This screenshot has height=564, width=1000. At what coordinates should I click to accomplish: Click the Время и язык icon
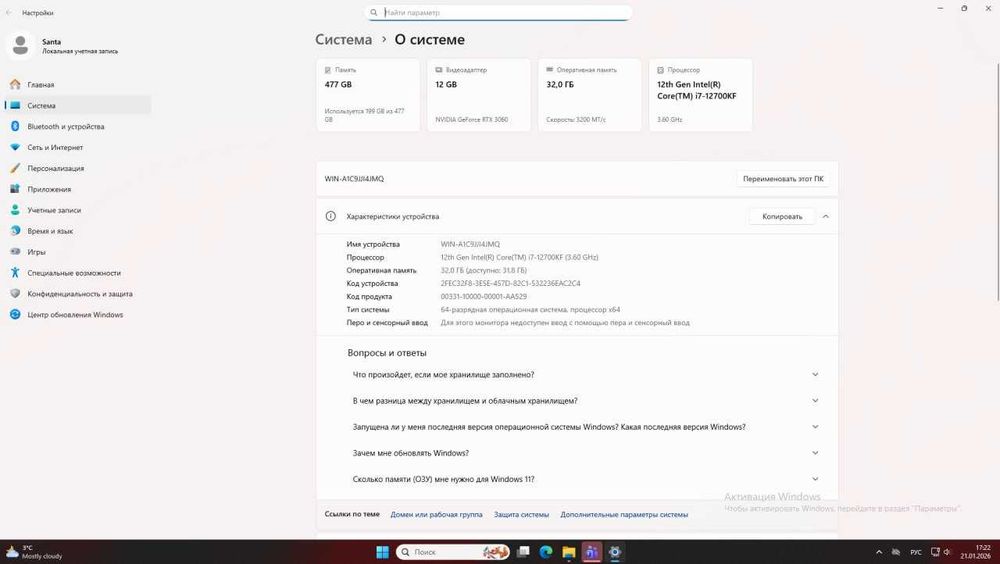pos(15,231)
